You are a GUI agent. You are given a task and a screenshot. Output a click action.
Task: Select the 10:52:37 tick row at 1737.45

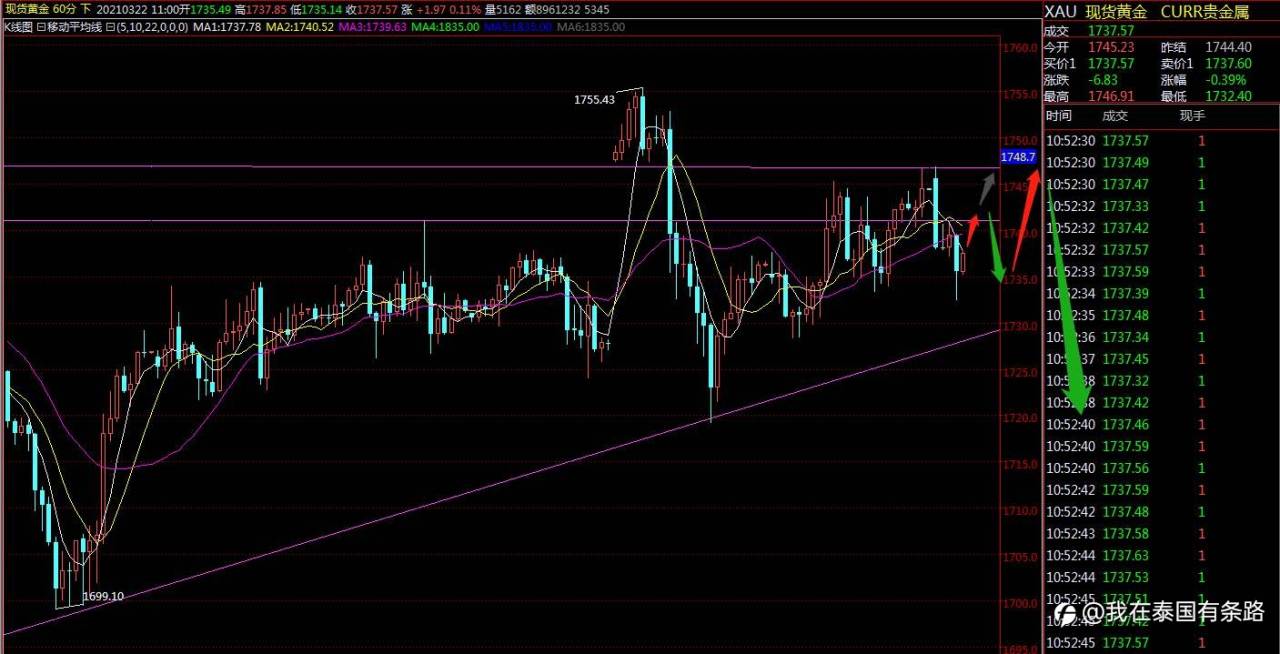[x=1161, y=359]
